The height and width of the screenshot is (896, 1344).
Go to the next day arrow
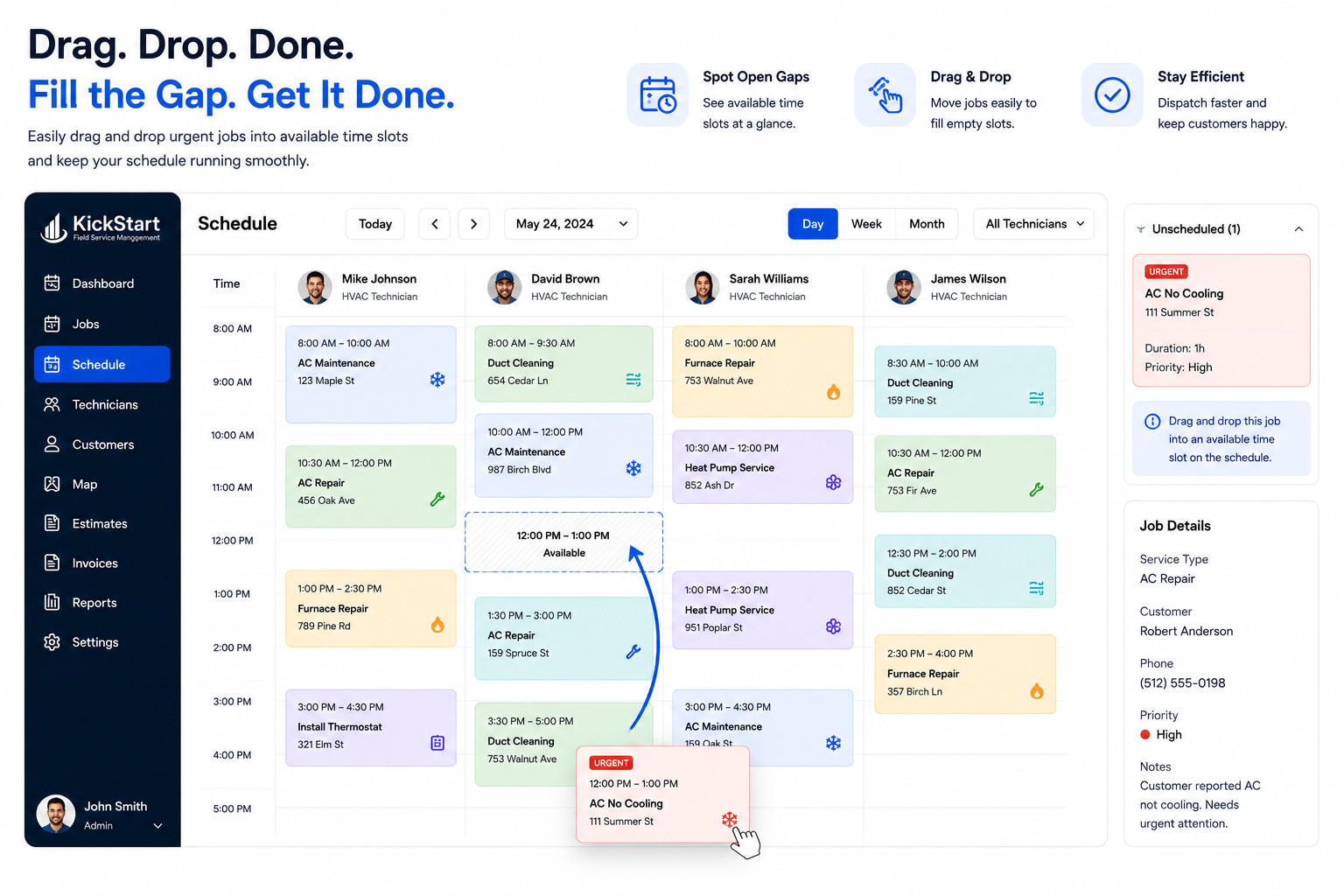coord(473,224)
